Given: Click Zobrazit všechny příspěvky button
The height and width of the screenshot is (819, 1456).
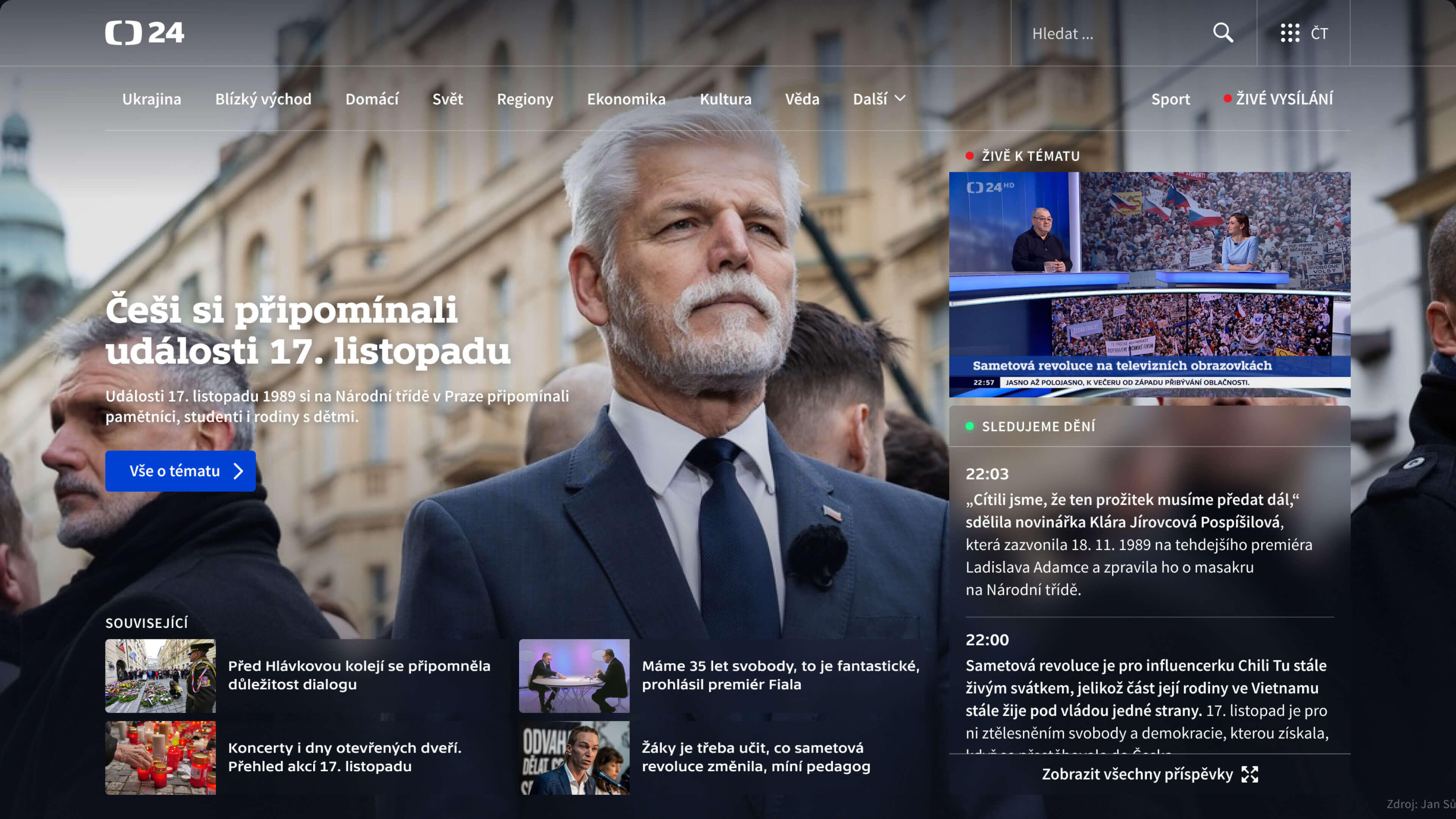Looking at the screenshot, I should click(x=1137, y=774).
